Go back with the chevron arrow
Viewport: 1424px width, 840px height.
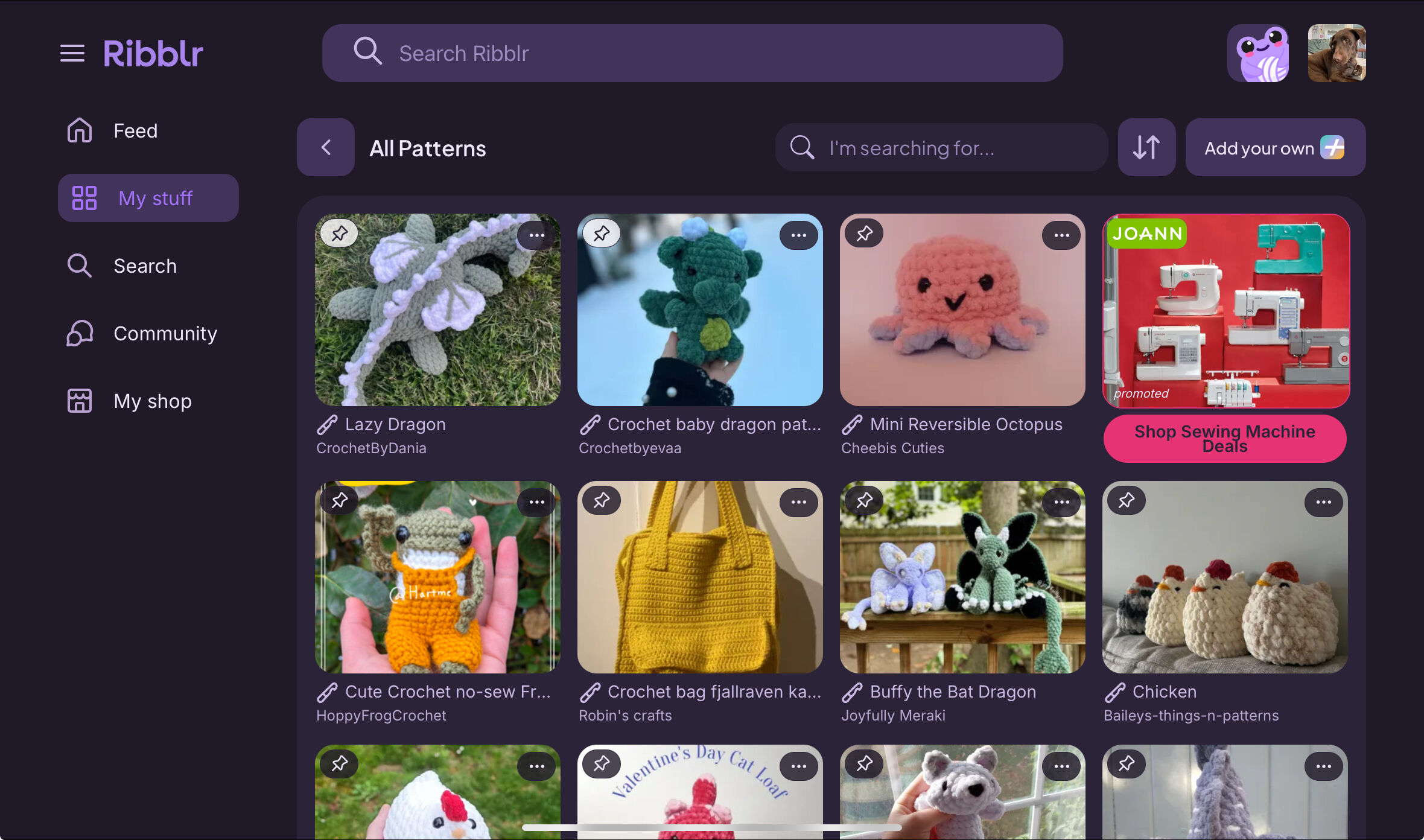[x=326, y=147]
